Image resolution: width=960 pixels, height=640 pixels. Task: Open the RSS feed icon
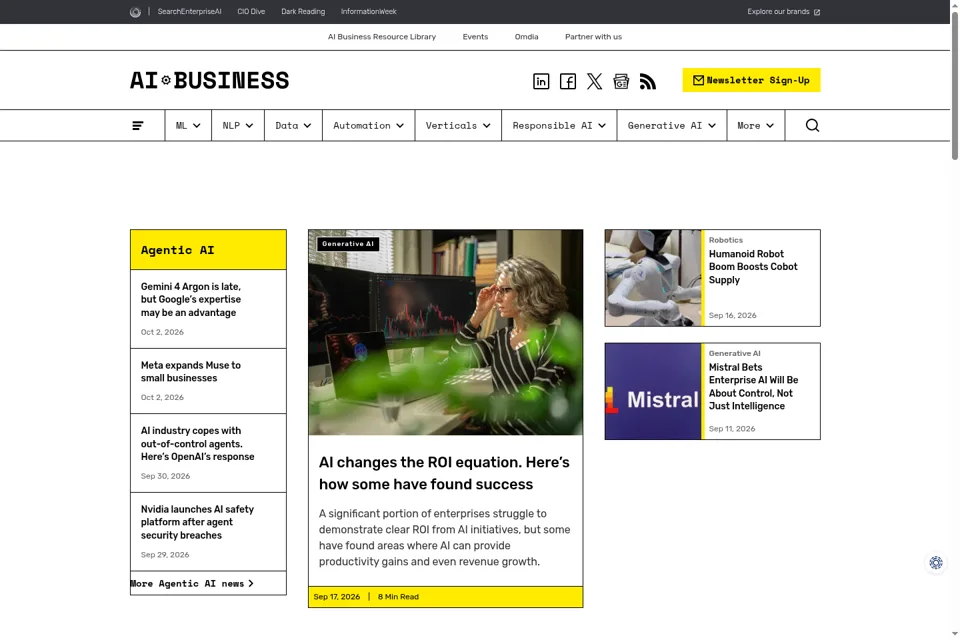pos(648,81)
